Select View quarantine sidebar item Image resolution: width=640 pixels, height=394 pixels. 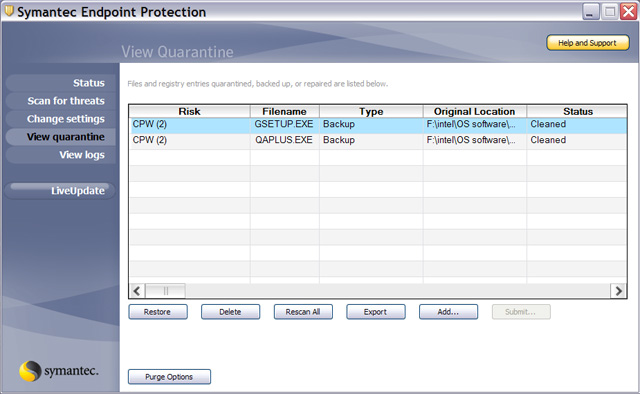(x=61, y=137)
